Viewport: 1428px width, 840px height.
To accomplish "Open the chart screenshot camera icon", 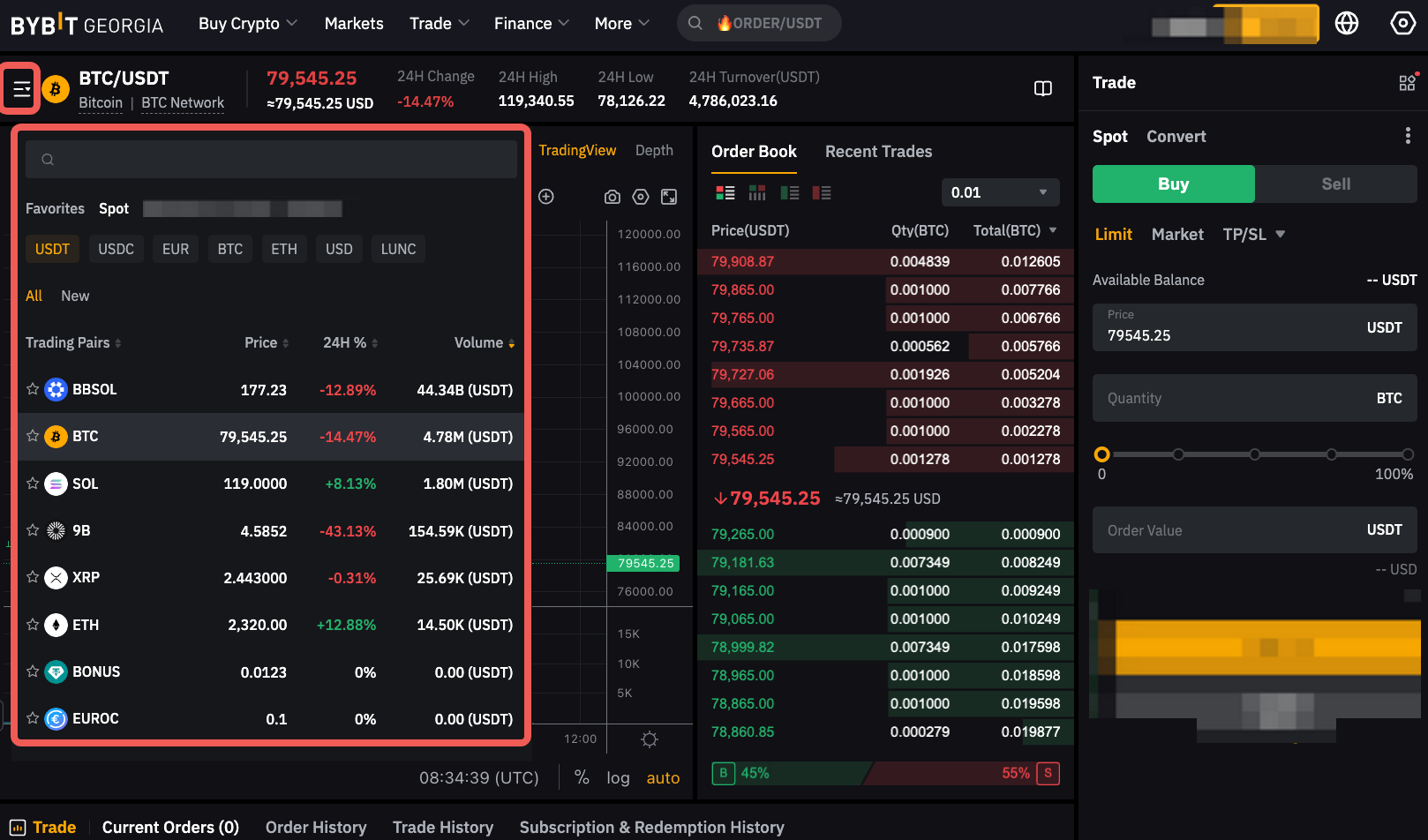I will (612, 197).
